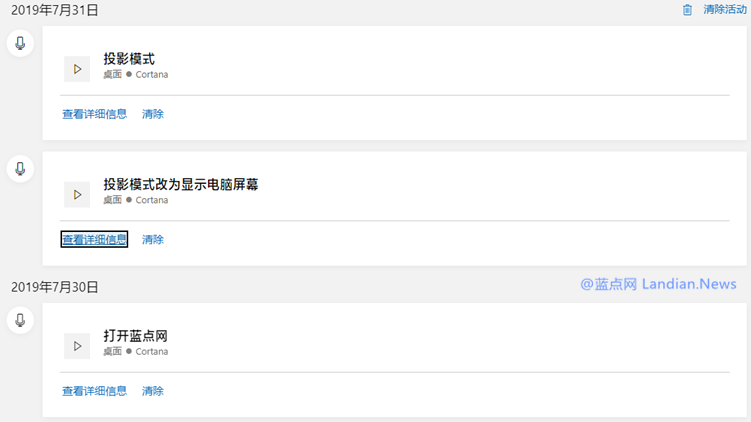Click the 清除活动 link
751x422 pixels.
coord(725,9)
